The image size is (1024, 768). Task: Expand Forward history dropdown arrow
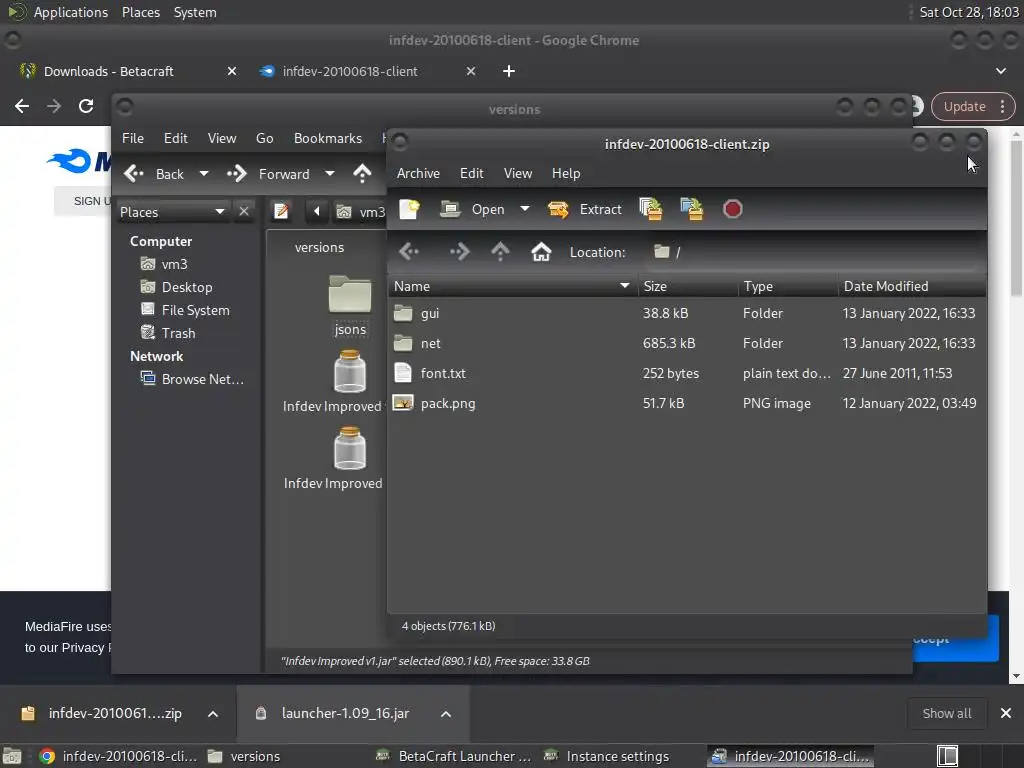[330, 174]
